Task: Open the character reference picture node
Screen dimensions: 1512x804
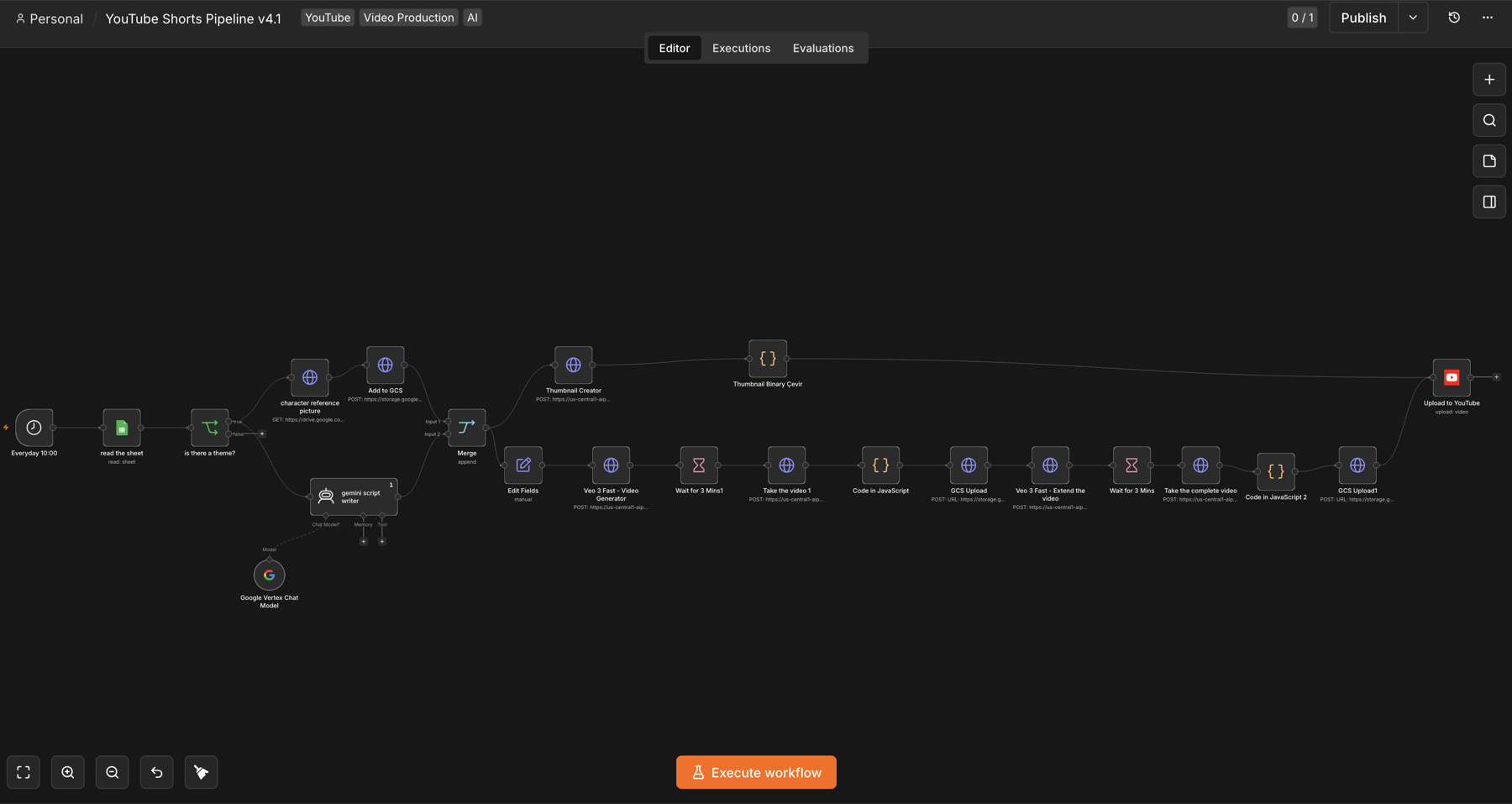Action: [310, 377]
